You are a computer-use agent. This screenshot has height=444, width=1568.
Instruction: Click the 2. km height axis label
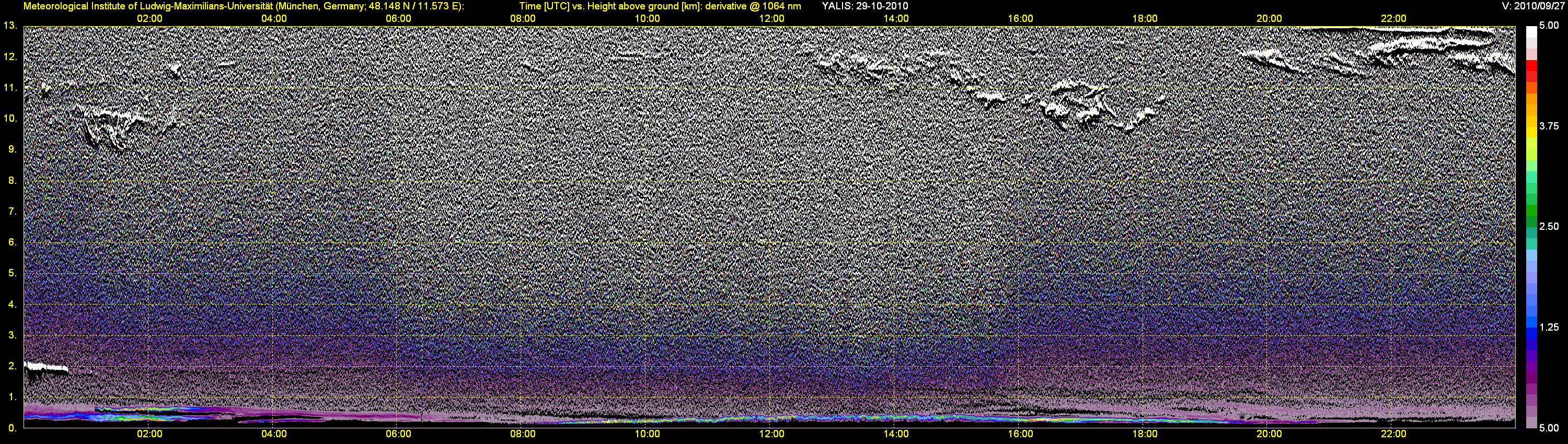tap(12, 366)
